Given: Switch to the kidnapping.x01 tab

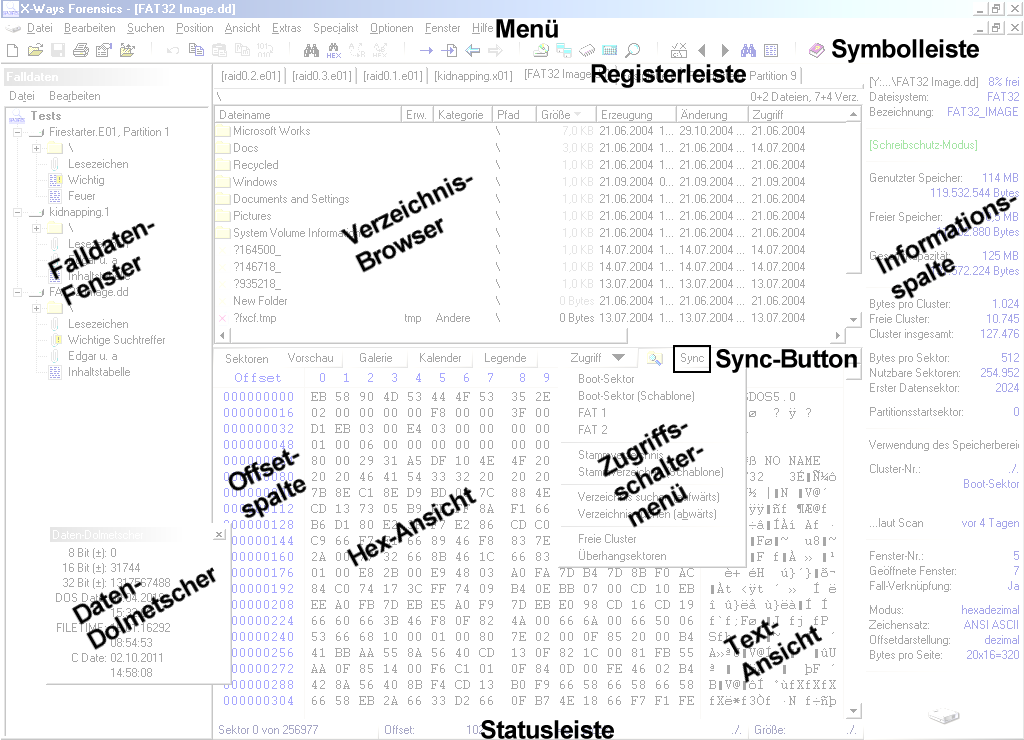Looking at the screenshot, I should pos(473,76).
